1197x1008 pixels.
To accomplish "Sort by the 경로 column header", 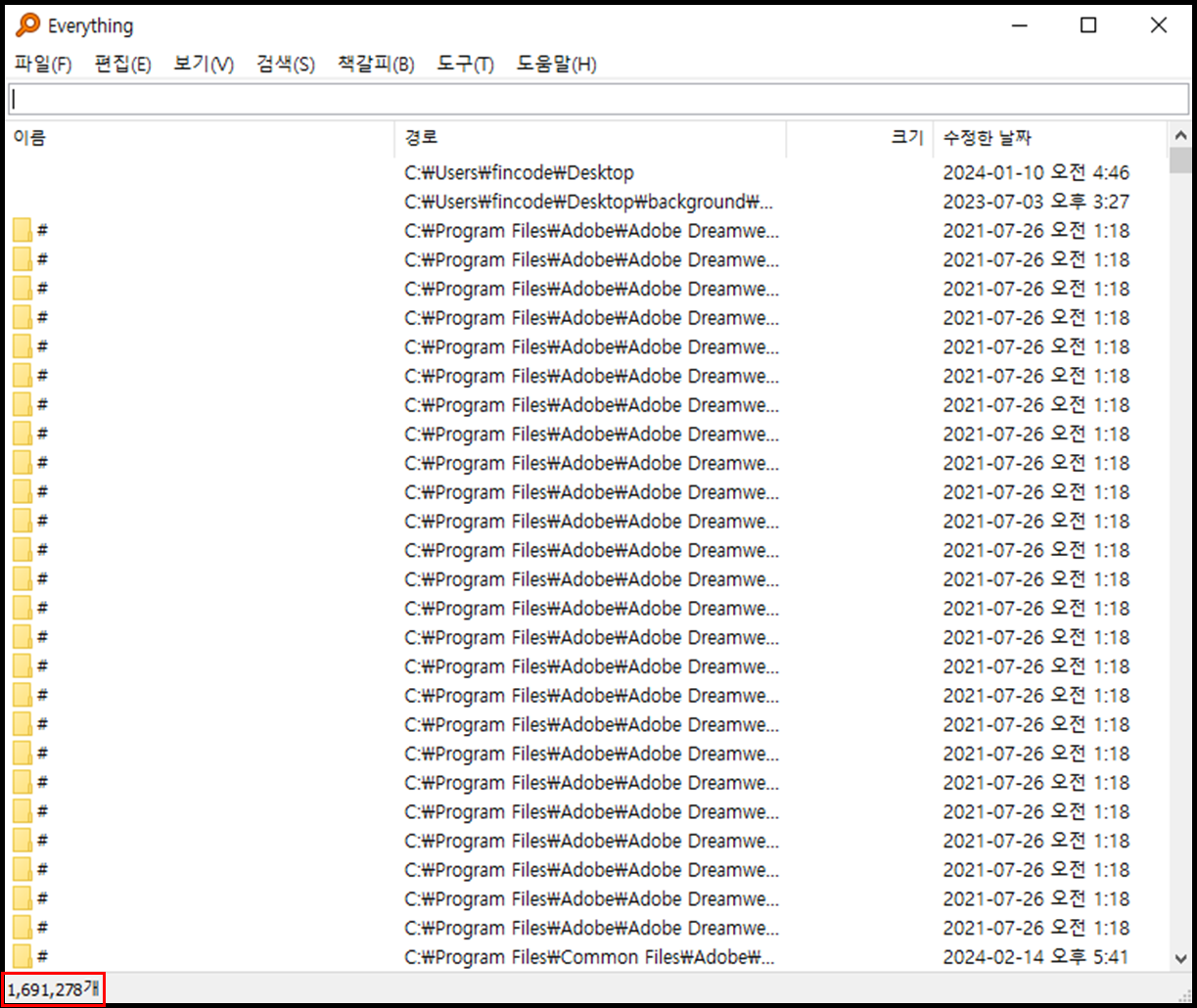I will tap(590, 139).
